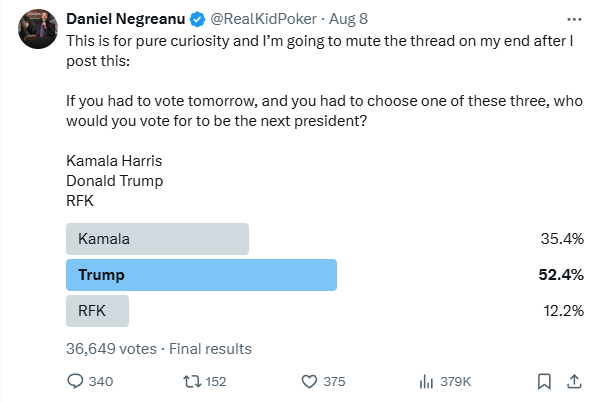
Task: Click the Daniel Negreanu display name
Action: 126,19
